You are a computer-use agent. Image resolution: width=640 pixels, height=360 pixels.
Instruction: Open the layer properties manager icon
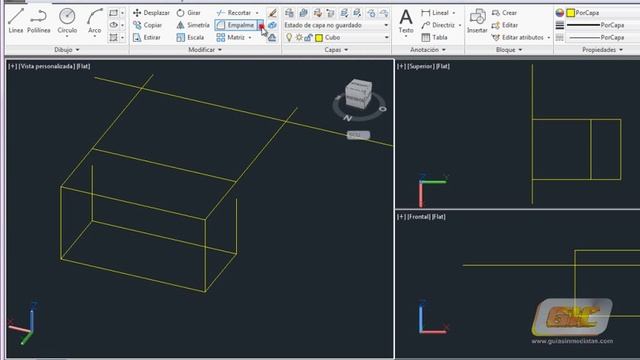click(289, 13)
